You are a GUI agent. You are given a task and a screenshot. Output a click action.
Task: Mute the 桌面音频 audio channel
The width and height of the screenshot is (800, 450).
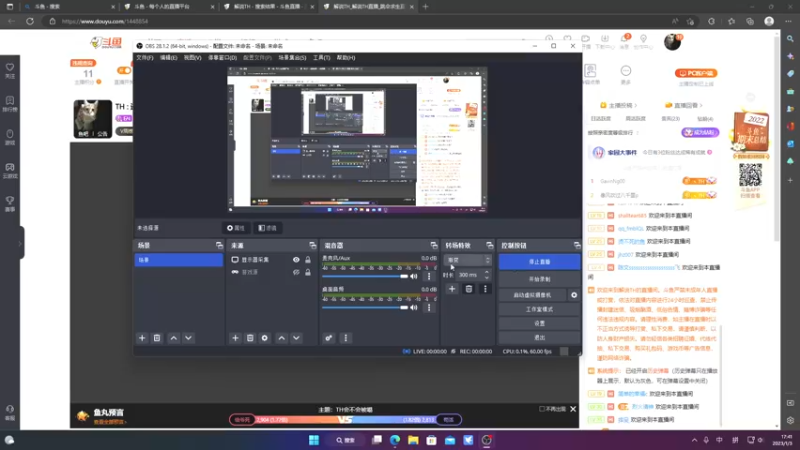[x=414, y=307]
